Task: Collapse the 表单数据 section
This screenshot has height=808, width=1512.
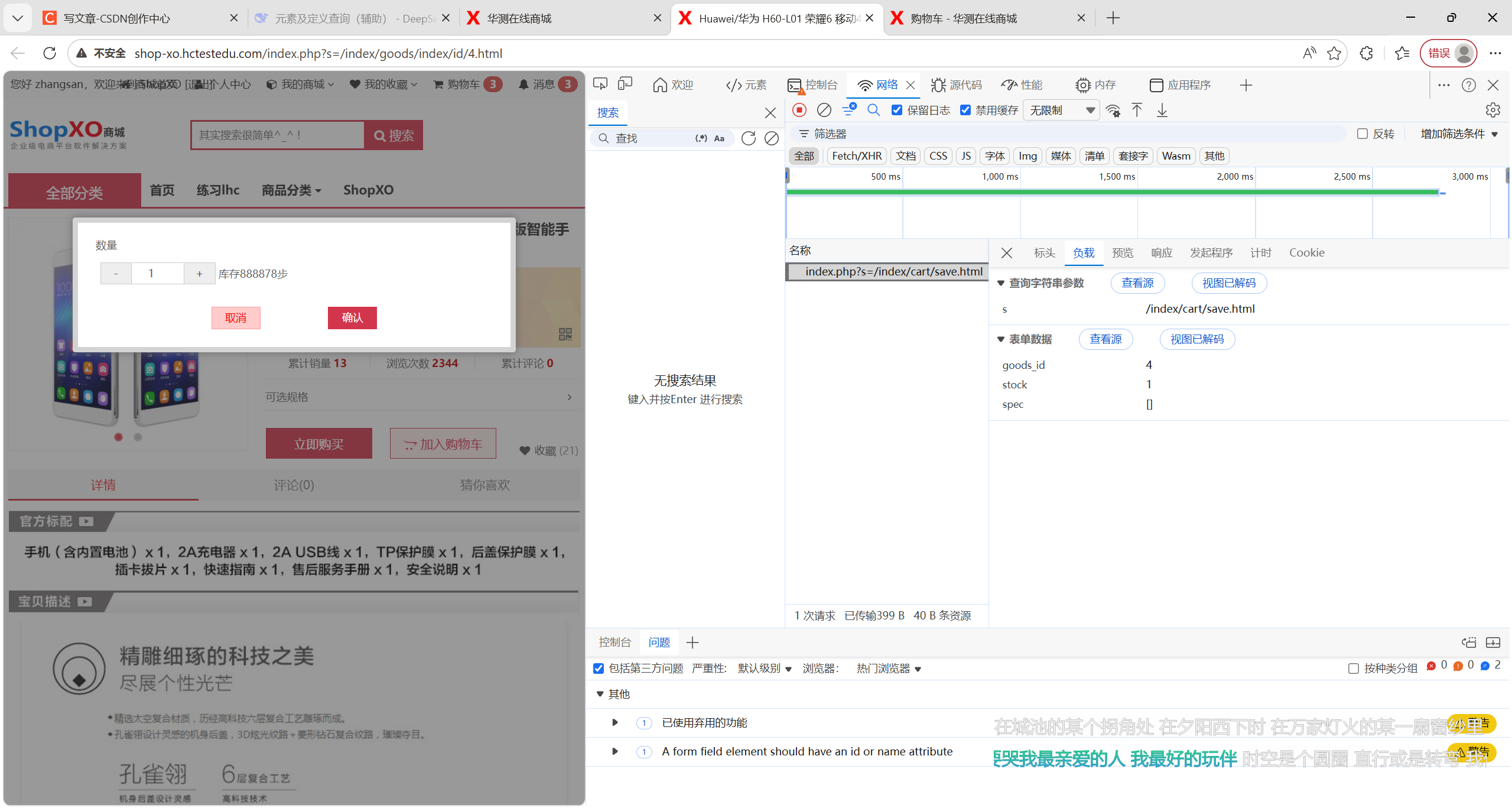Action: [x=1001, y=339]
